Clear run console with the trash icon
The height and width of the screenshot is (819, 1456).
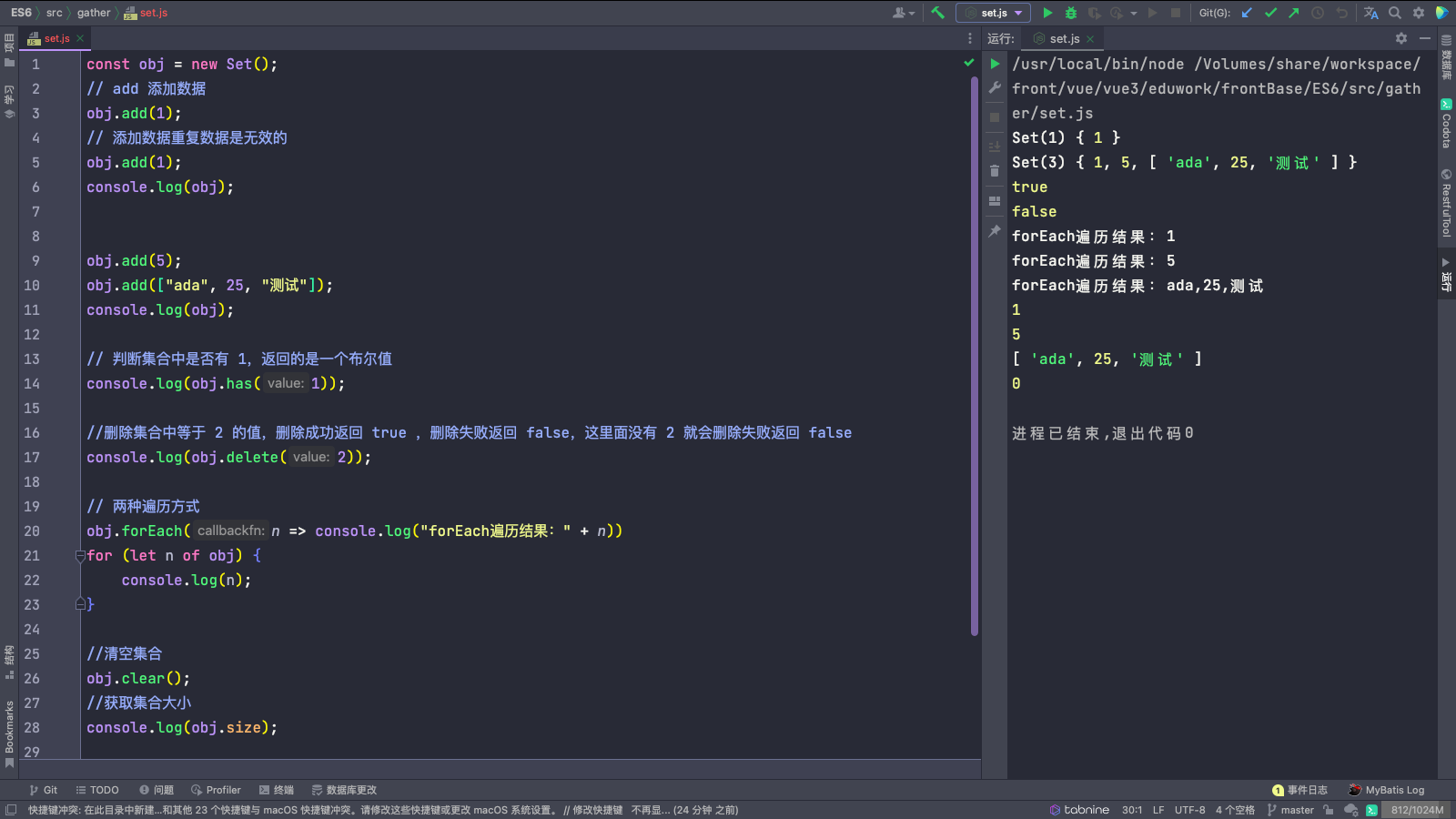(995, 170)
